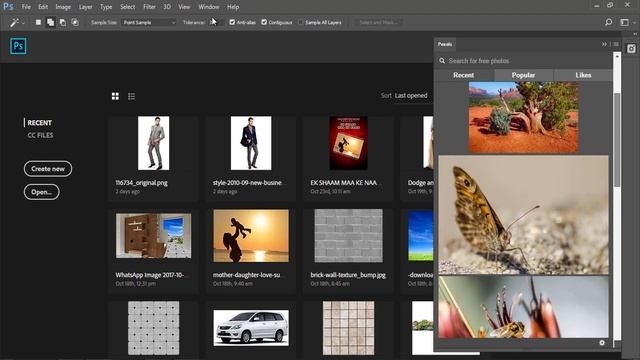Open the Magic Wand tool preset picker

pyautogui.click(x=17, y=22)
